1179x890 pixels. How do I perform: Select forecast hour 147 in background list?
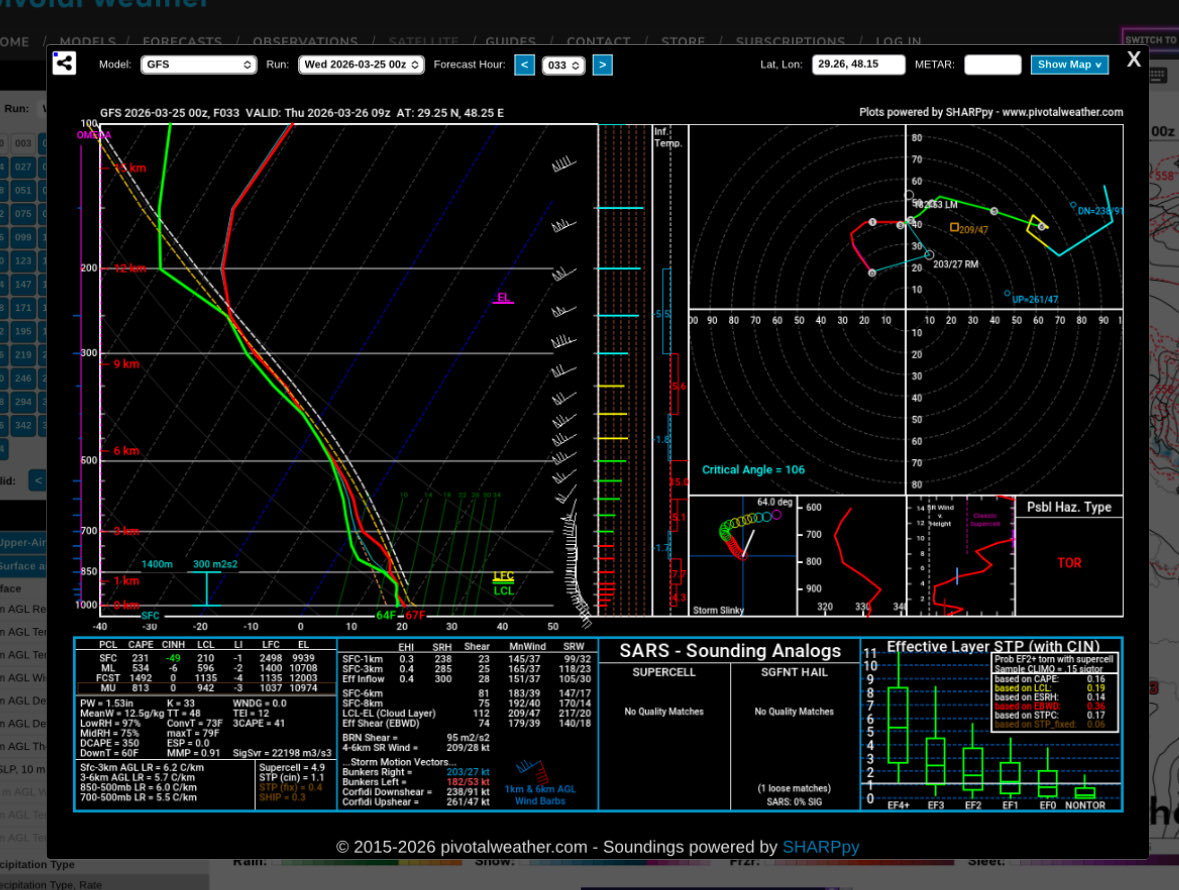click(23, 284)
